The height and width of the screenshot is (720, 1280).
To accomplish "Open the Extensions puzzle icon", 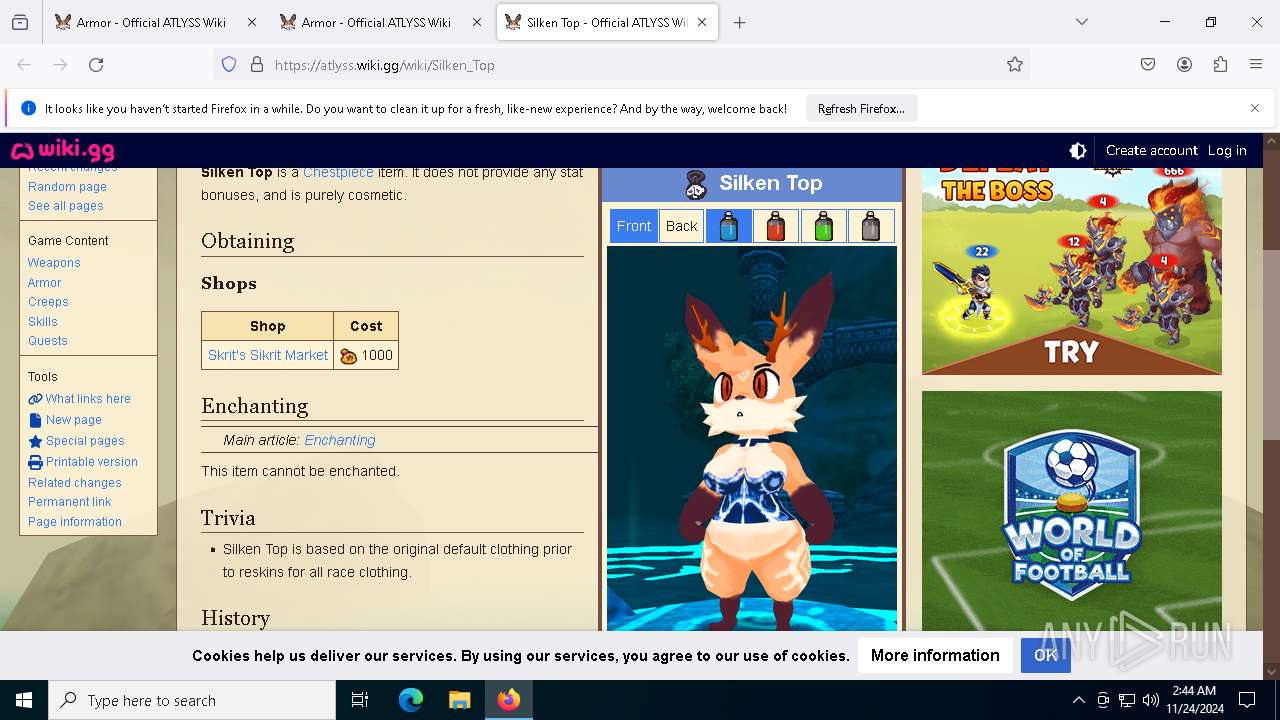I will pyautogui.click(x=1220, y=64).
